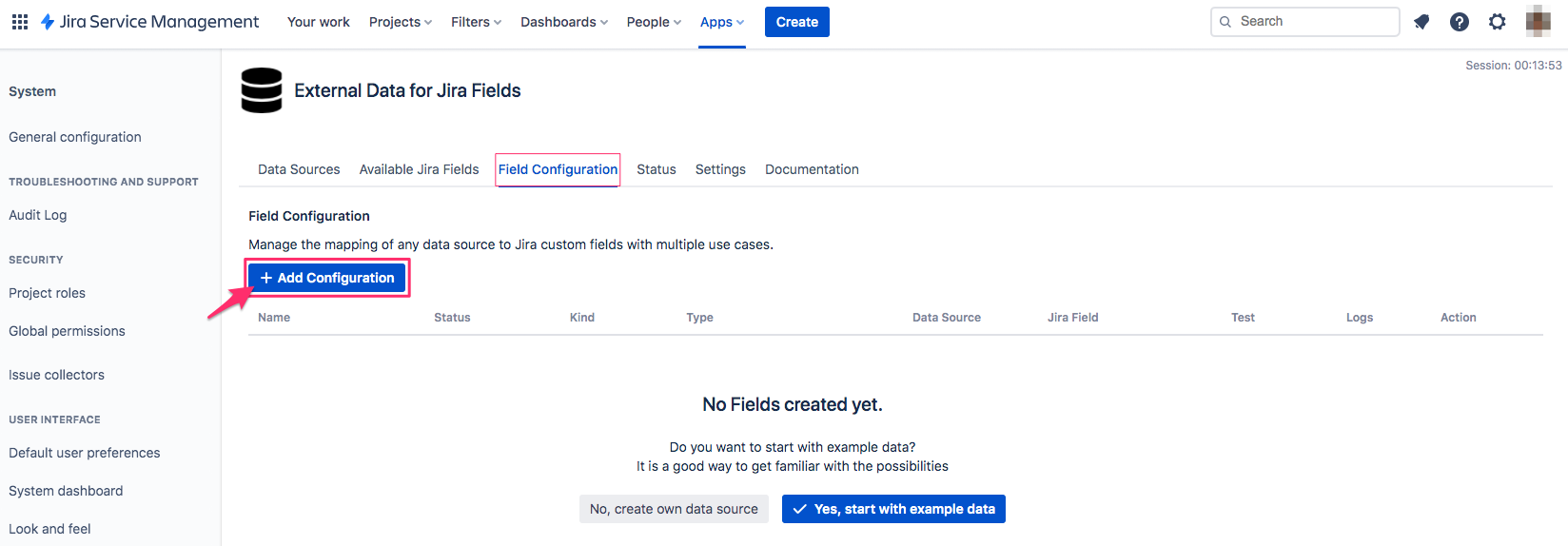Image resolution: width=1568 pixels, height=546 pixels.
Task: Open General configuration in sidebar
Action: (x=75, y=137)
